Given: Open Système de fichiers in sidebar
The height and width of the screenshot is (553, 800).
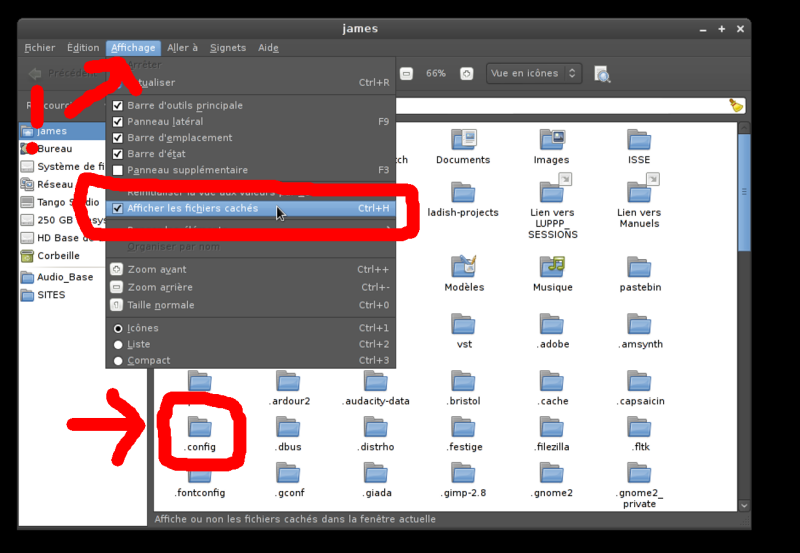Looking at the screenshot, I should point(62,166).
